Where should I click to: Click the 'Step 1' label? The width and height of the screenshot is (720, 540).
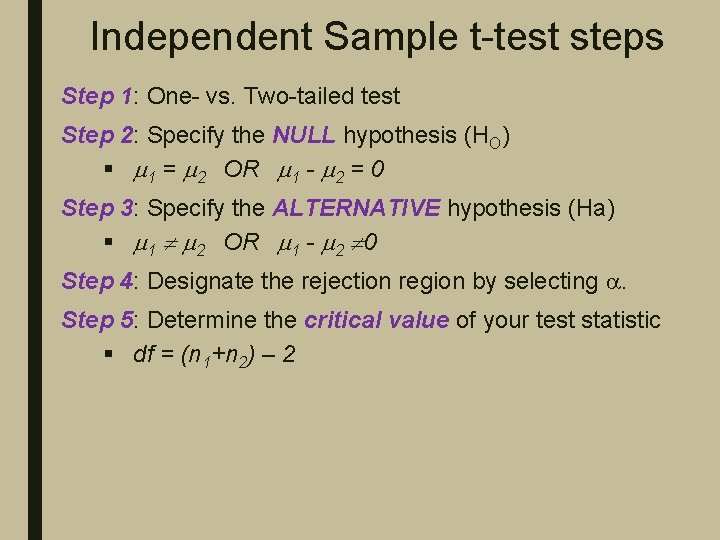[97, 97]
